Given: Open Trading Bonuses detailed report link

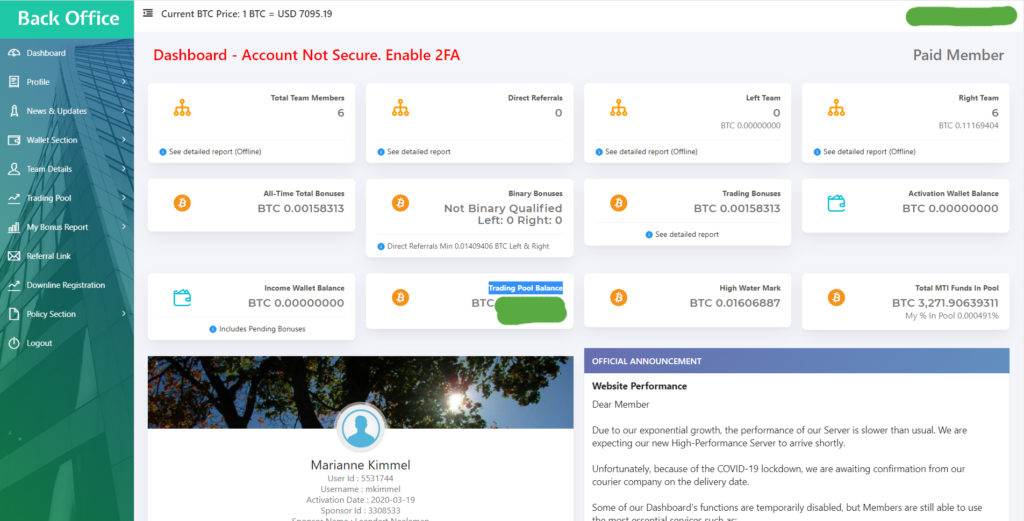Looking at the screenshot, I should point(682,234).
